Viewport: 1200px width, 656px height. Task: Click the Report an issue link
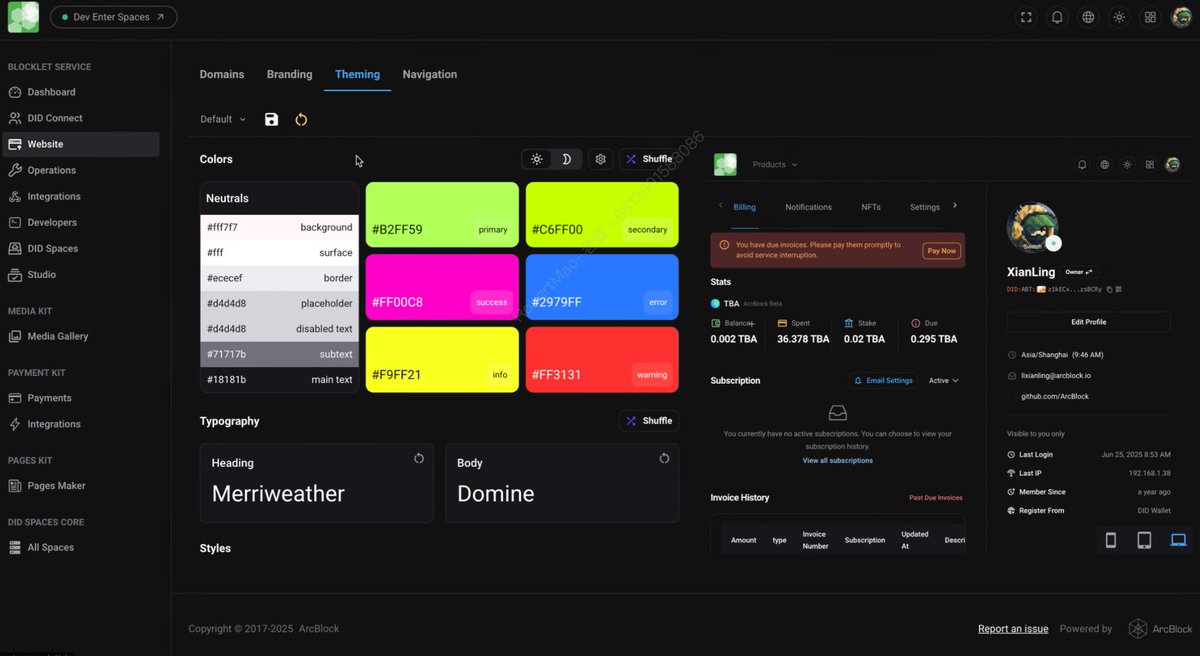click(1013, 629)
